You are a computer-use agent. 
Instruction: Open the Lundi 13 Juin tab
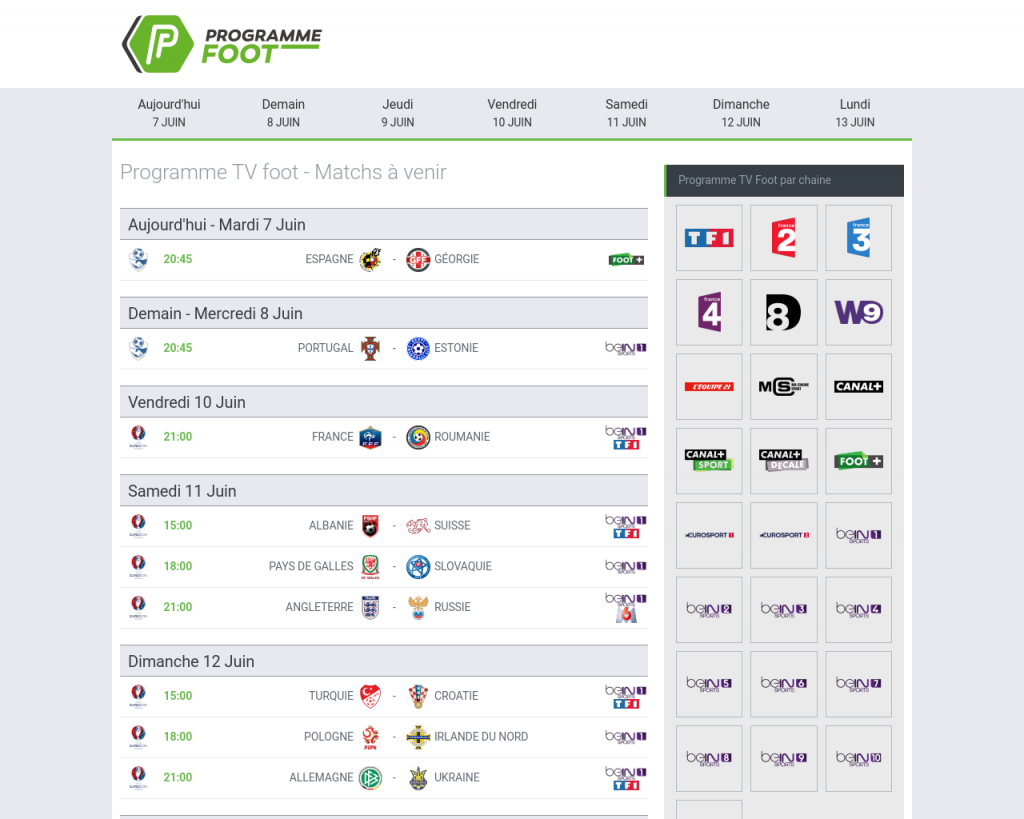855,113
